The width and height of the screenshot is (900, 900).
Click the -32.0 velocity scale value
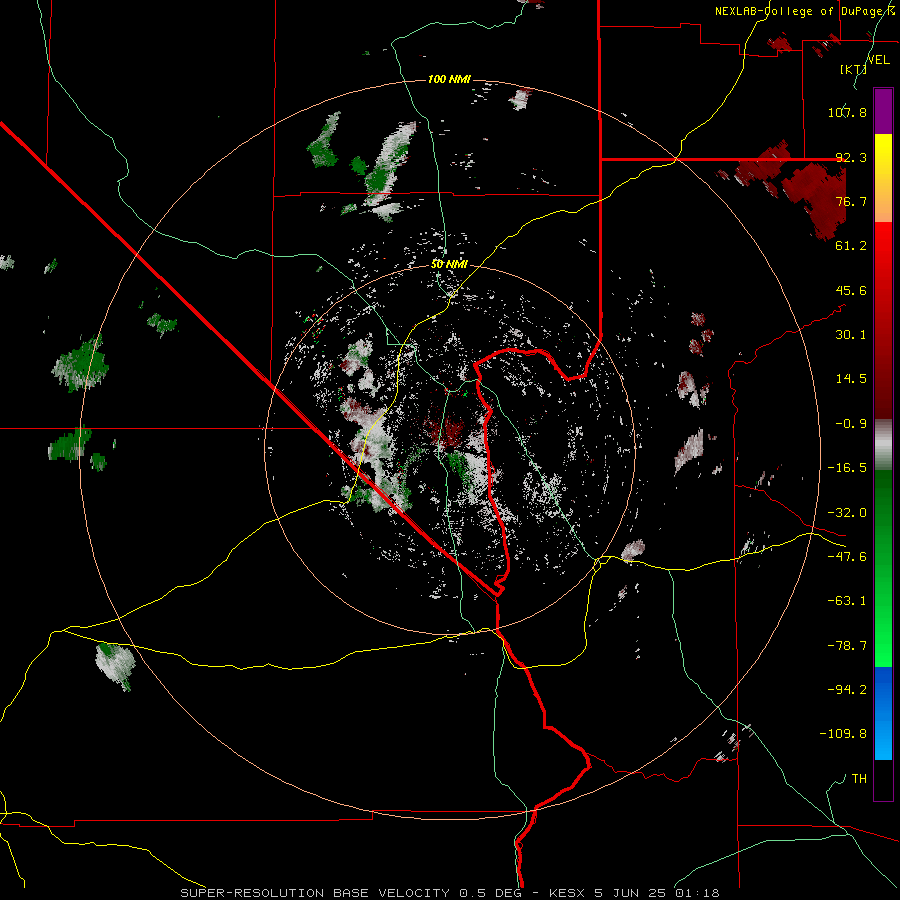(847, 513)
